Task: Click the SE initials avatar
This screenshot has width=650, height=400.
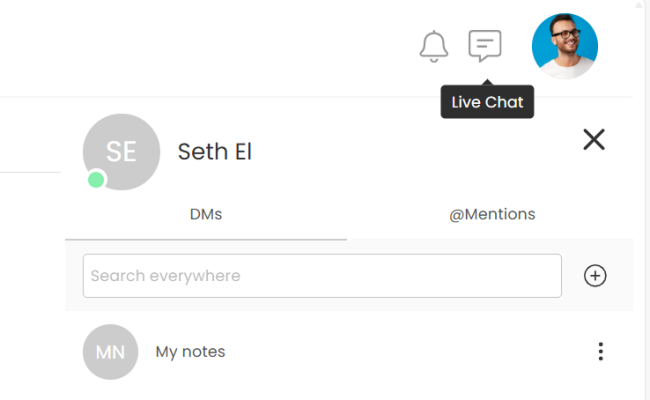Action: coord(121,151)
